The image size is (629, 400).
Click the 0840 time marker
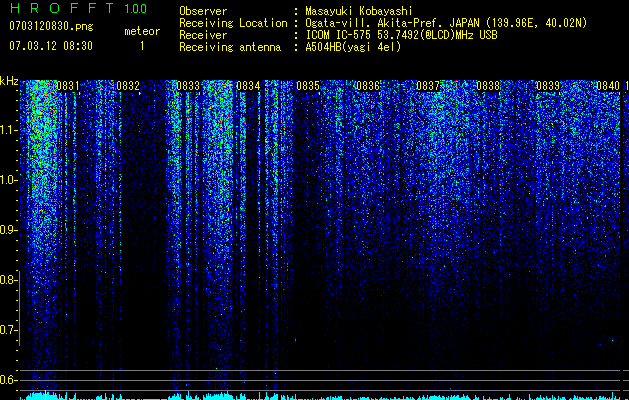pos(608,86)
